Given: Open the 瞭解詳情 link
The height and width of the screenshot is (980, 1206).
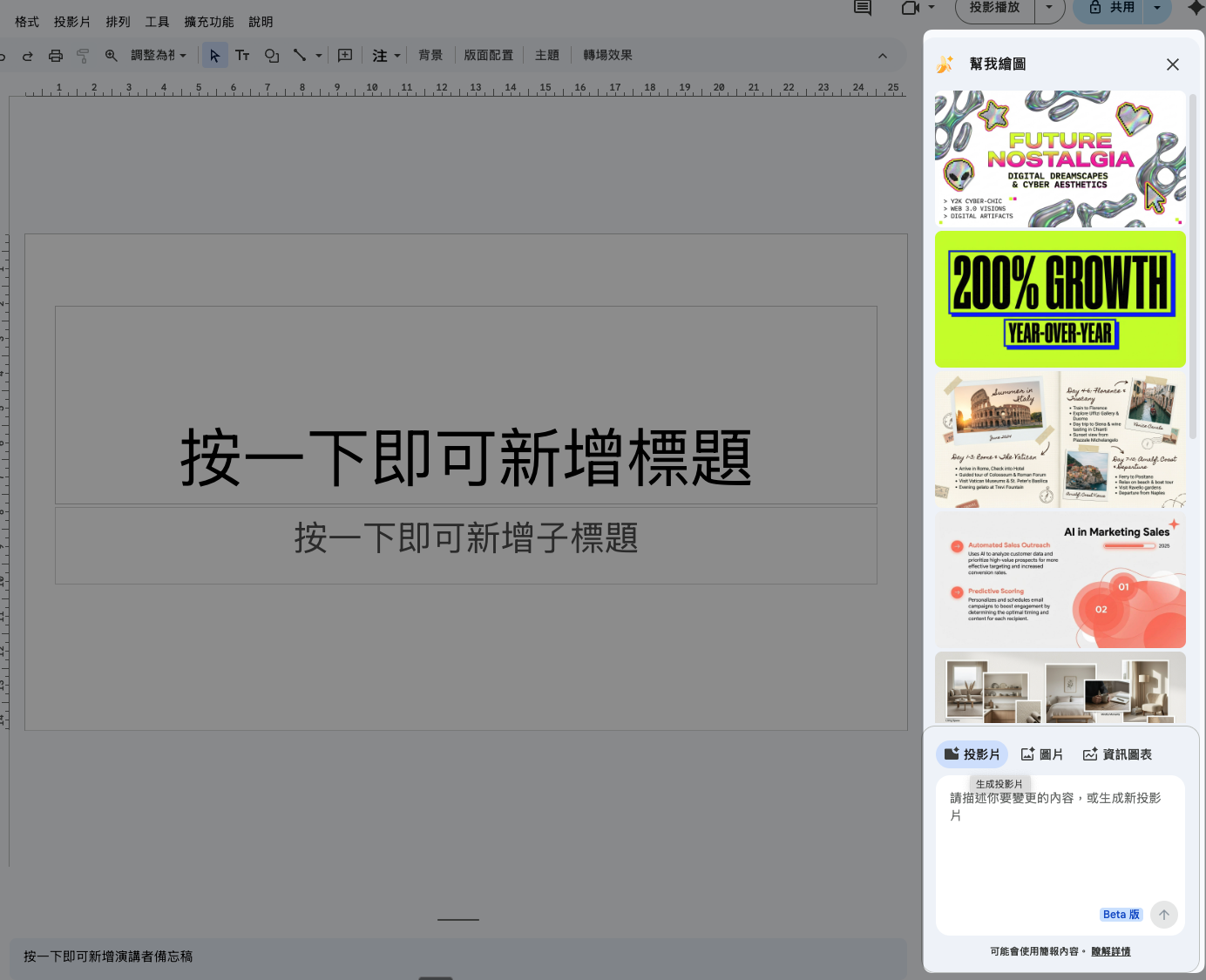Looking at the screenshot, I should tap(1110, 951).
